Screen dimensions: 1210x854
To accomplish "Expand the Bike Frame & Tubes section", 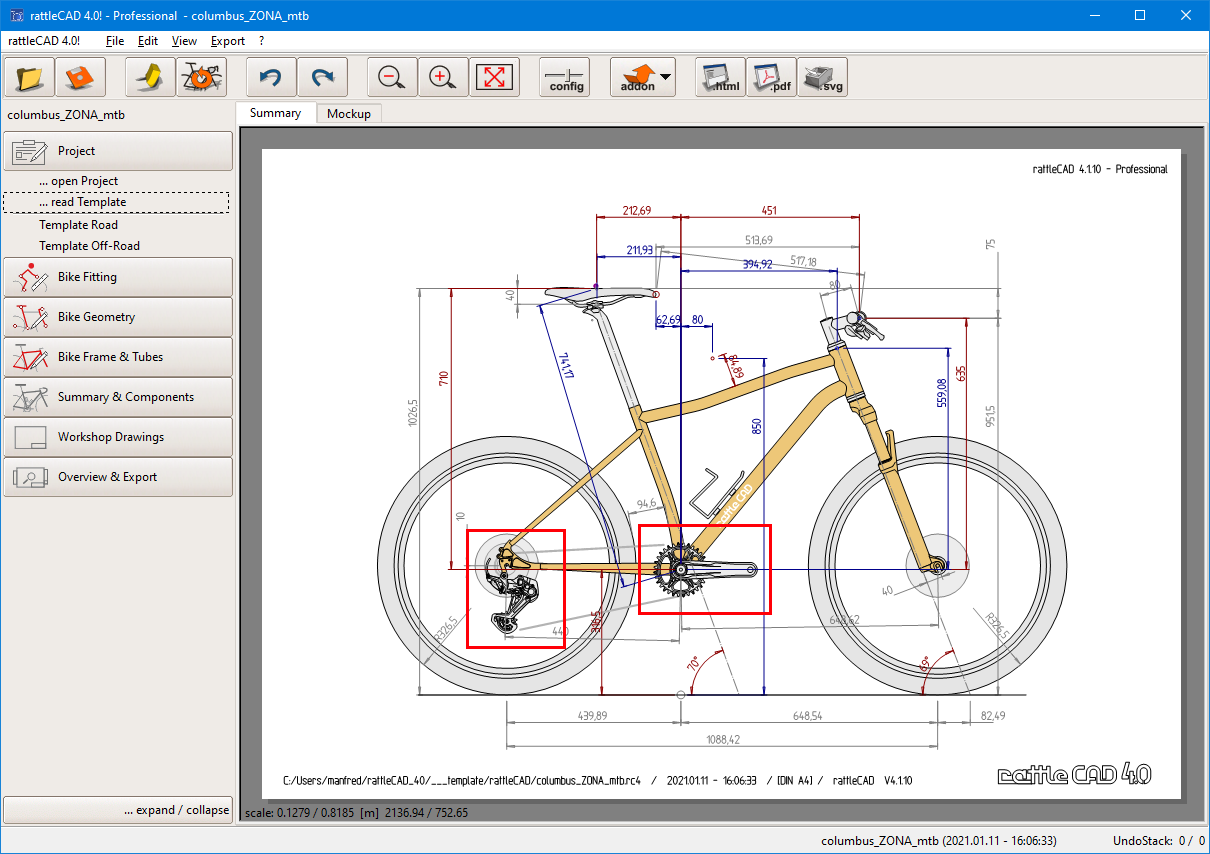I will click(118, 357).
